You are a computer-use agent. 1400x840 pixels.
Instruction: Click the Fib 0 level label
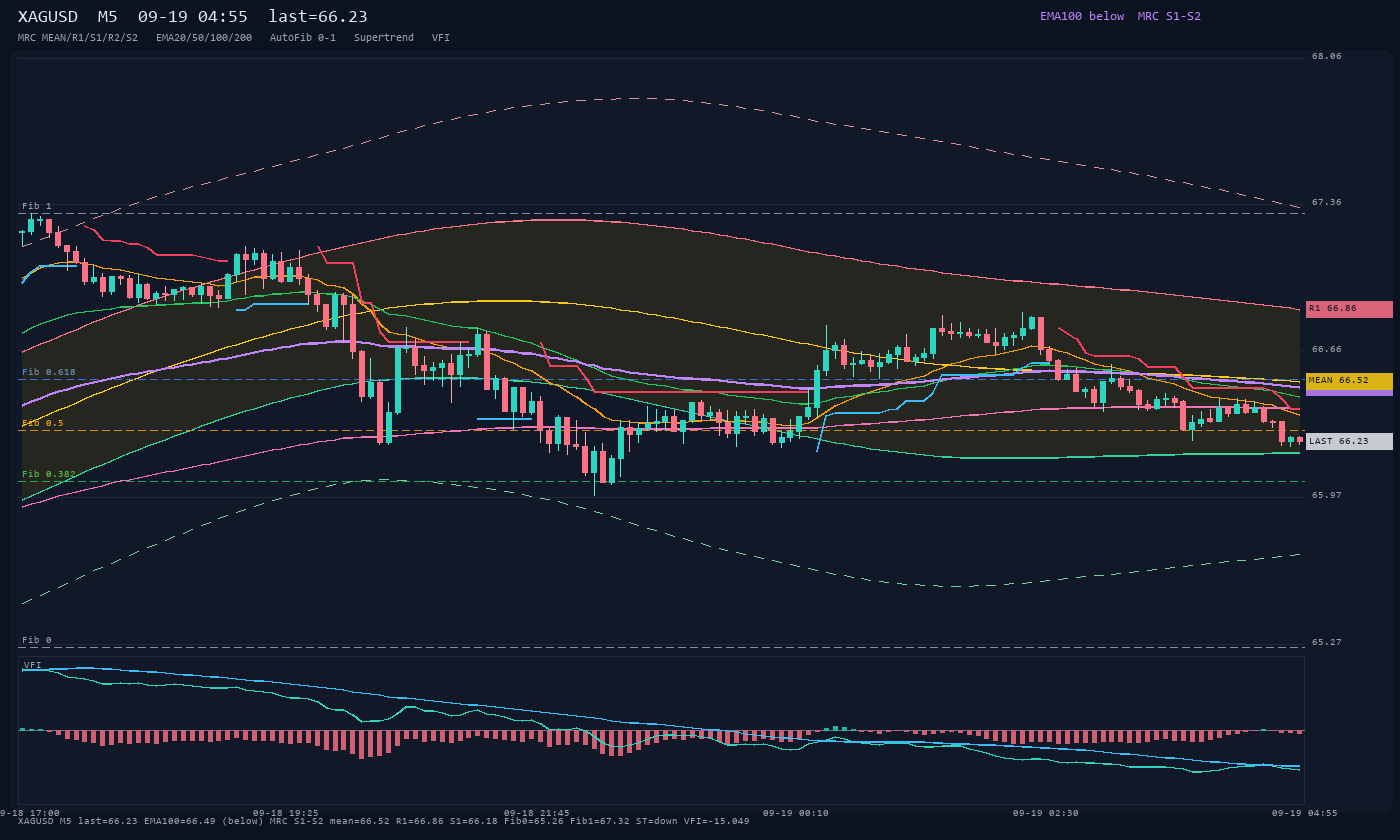click(37, 640)
